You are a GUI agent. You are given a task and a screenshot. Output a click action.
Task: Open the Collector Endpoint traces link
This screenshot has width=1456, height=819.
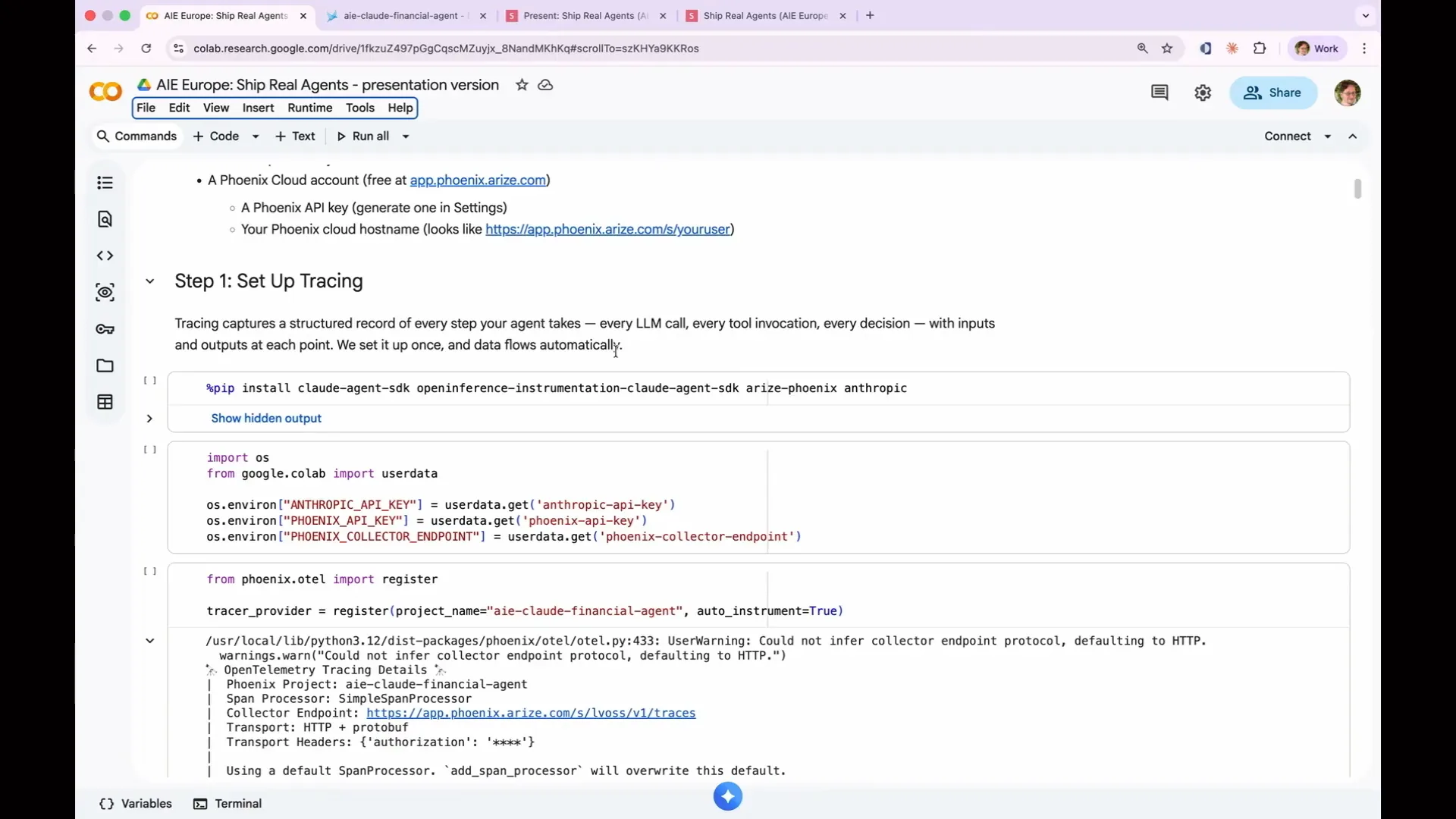click(531, 714)
